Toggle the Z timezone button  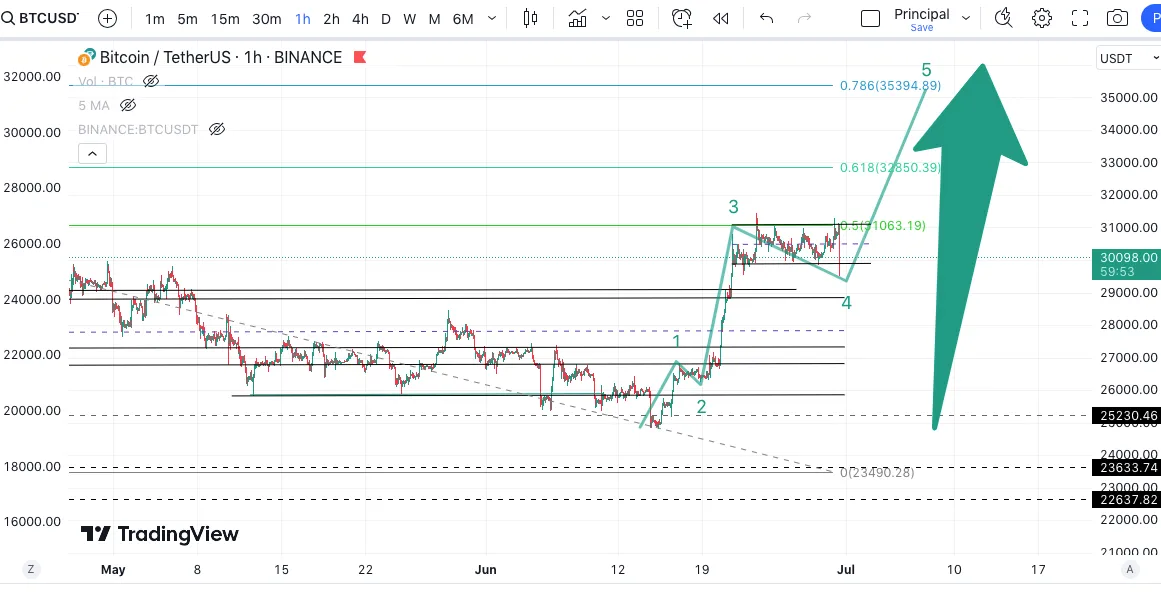(x=31, y=569)
